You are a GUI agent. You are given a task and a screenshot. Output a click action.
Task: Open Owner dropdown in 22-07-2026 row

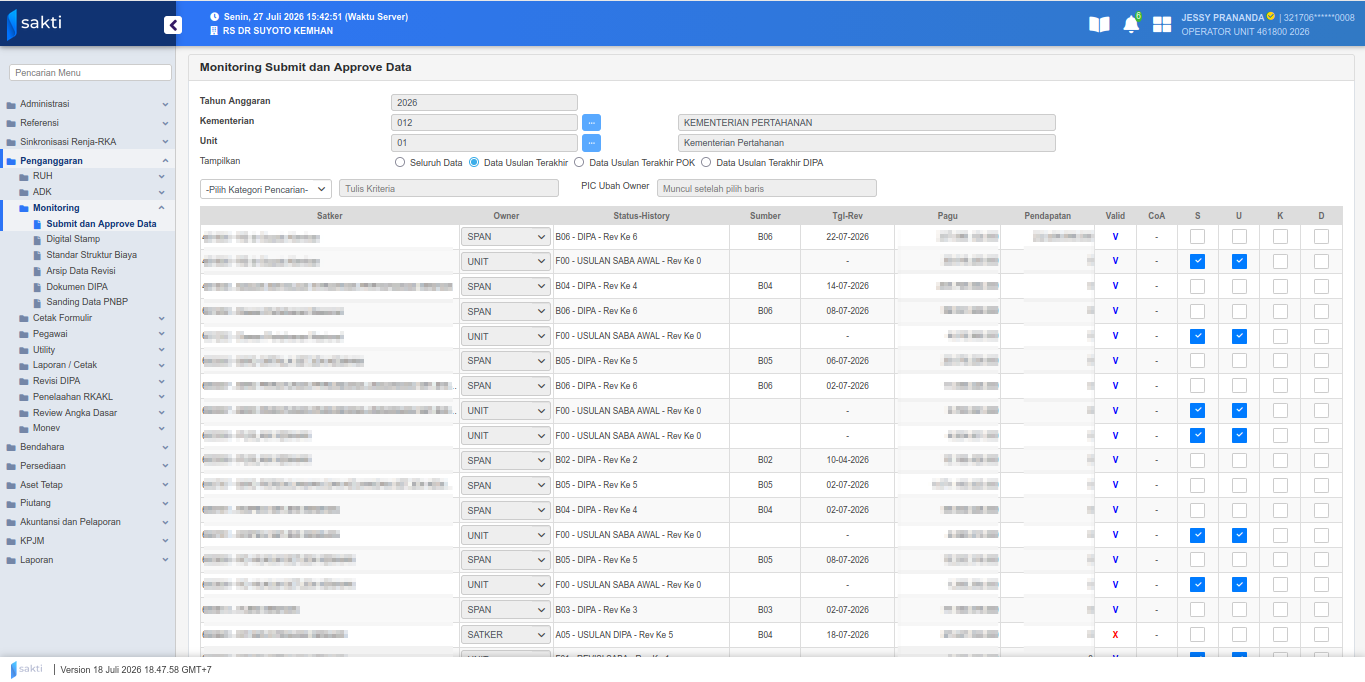[506, 237]
